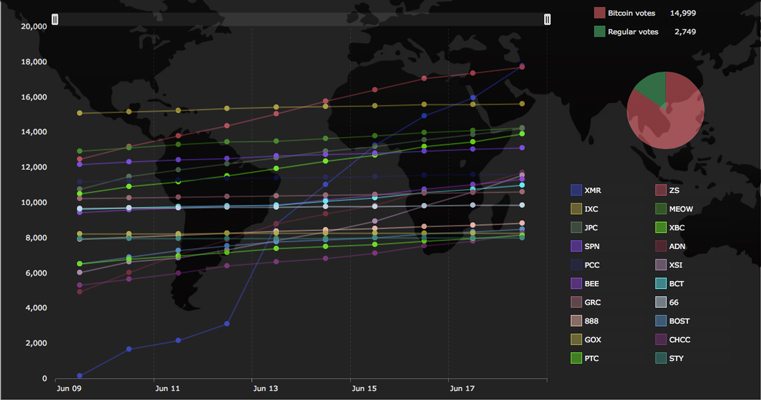
Task: Toggle the SPN legend swatch
Action: pyautogui.click(x=576, y=246)
